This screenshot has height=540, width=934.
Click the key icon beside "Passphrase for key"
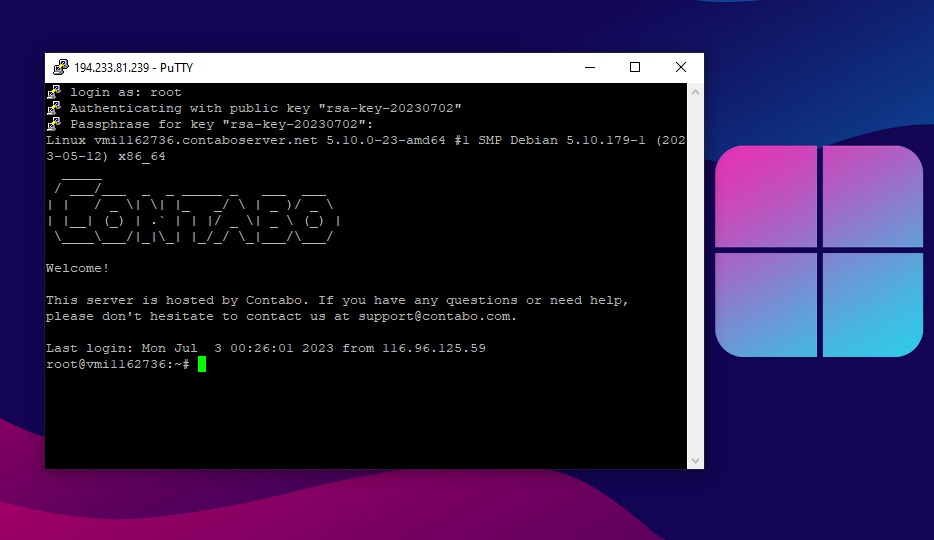point(54,124)
